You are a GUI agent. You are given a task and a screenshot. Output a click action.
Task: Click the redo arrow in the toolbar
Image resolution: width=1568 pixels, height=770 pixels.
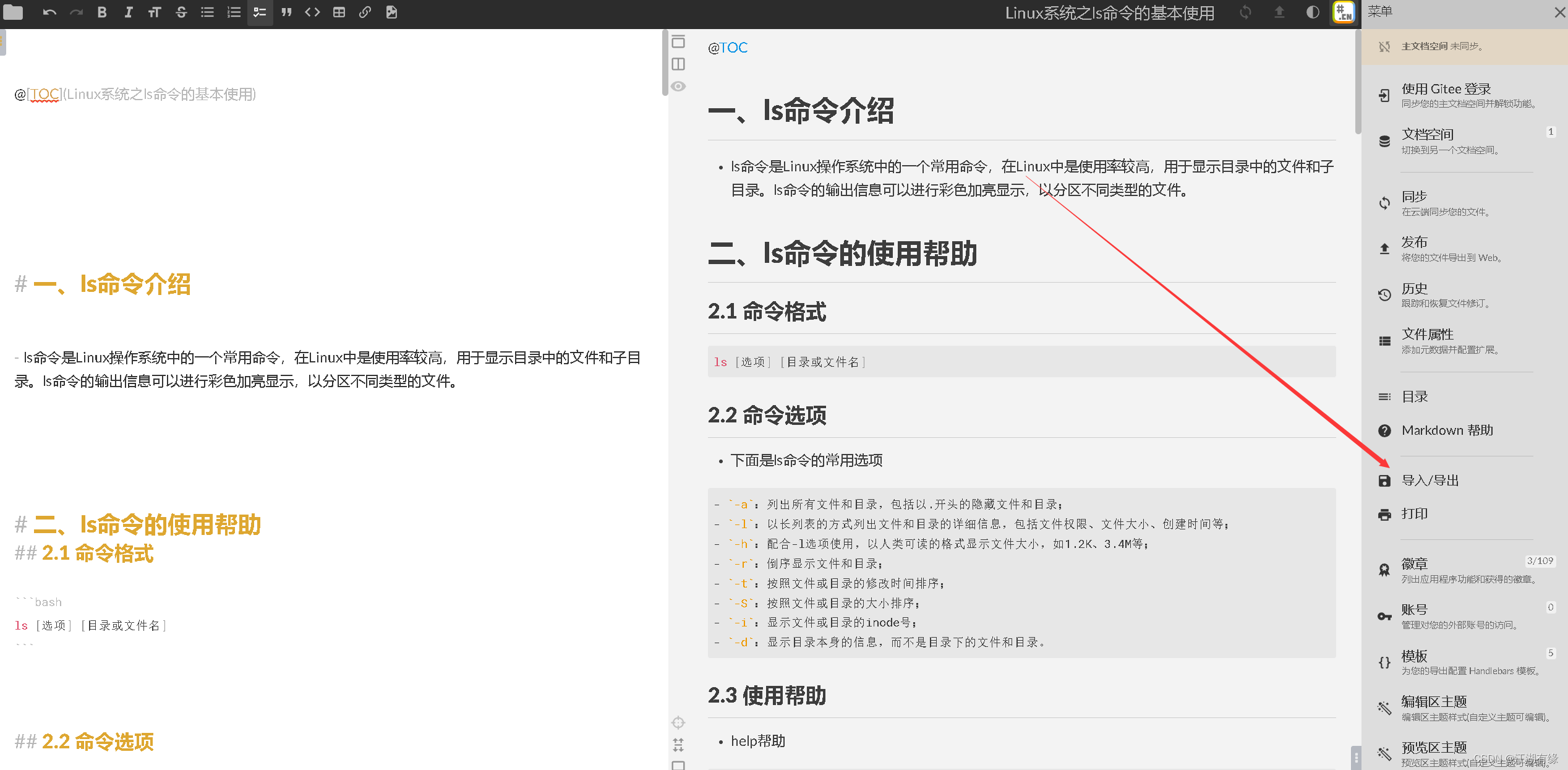point(76,12)
